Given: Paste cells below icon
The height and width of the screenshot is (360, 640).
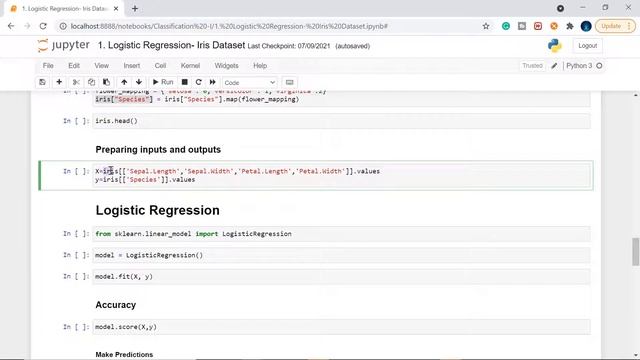Looking at the screenshot, I should point(106,82).
